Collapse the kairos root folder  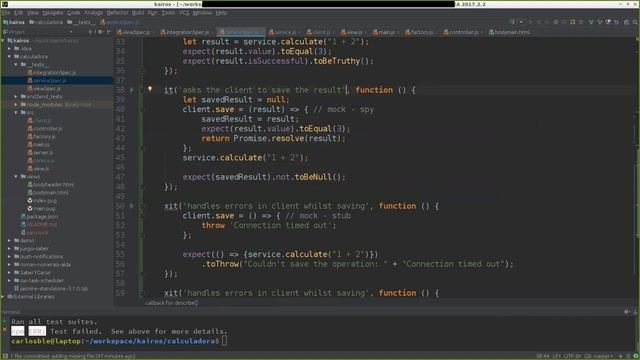point(3,41)
